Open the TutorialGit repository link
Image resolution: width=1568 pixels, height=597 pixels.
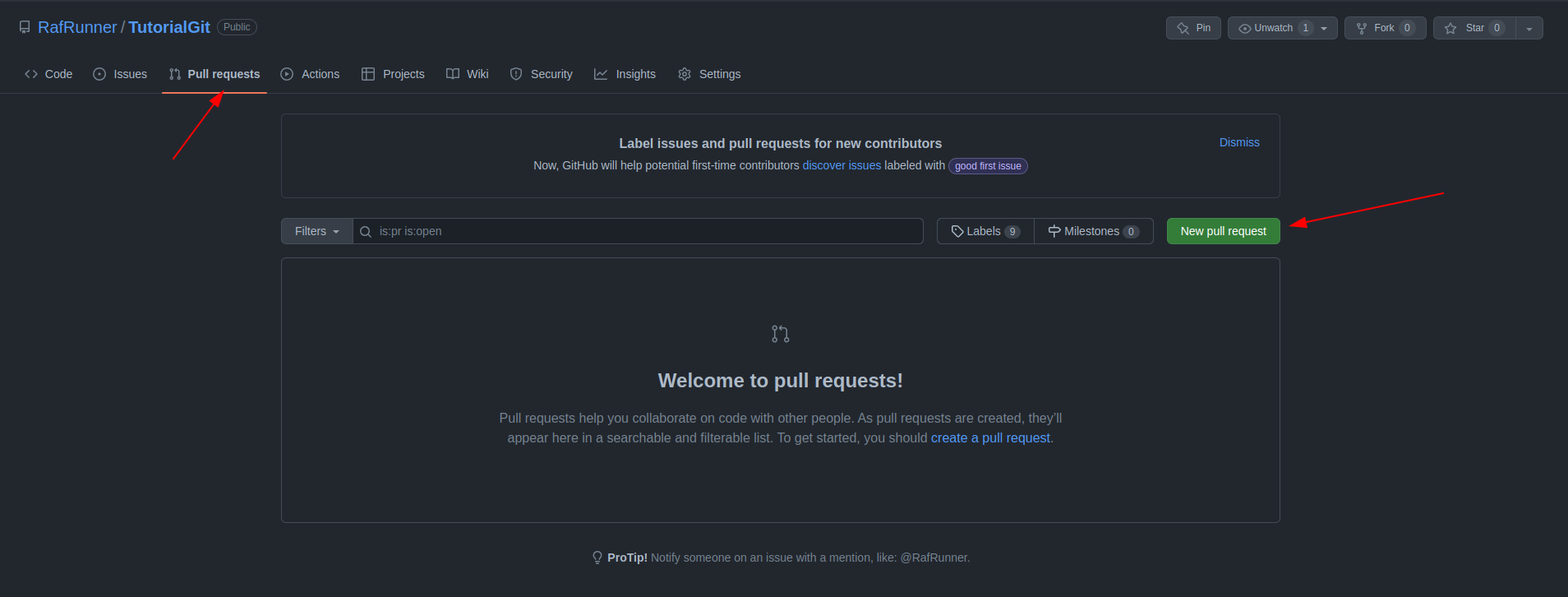pos(169,27)
